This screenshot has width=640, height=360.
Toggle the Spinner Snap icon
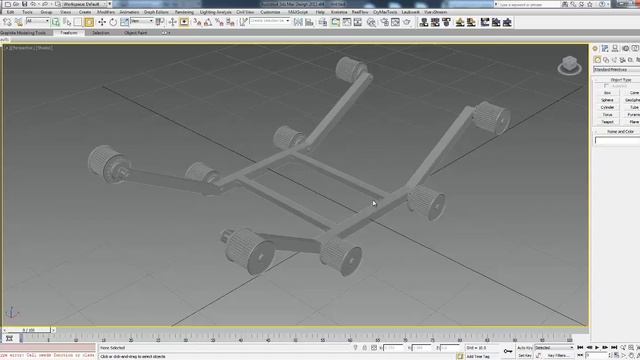[230, 22]
